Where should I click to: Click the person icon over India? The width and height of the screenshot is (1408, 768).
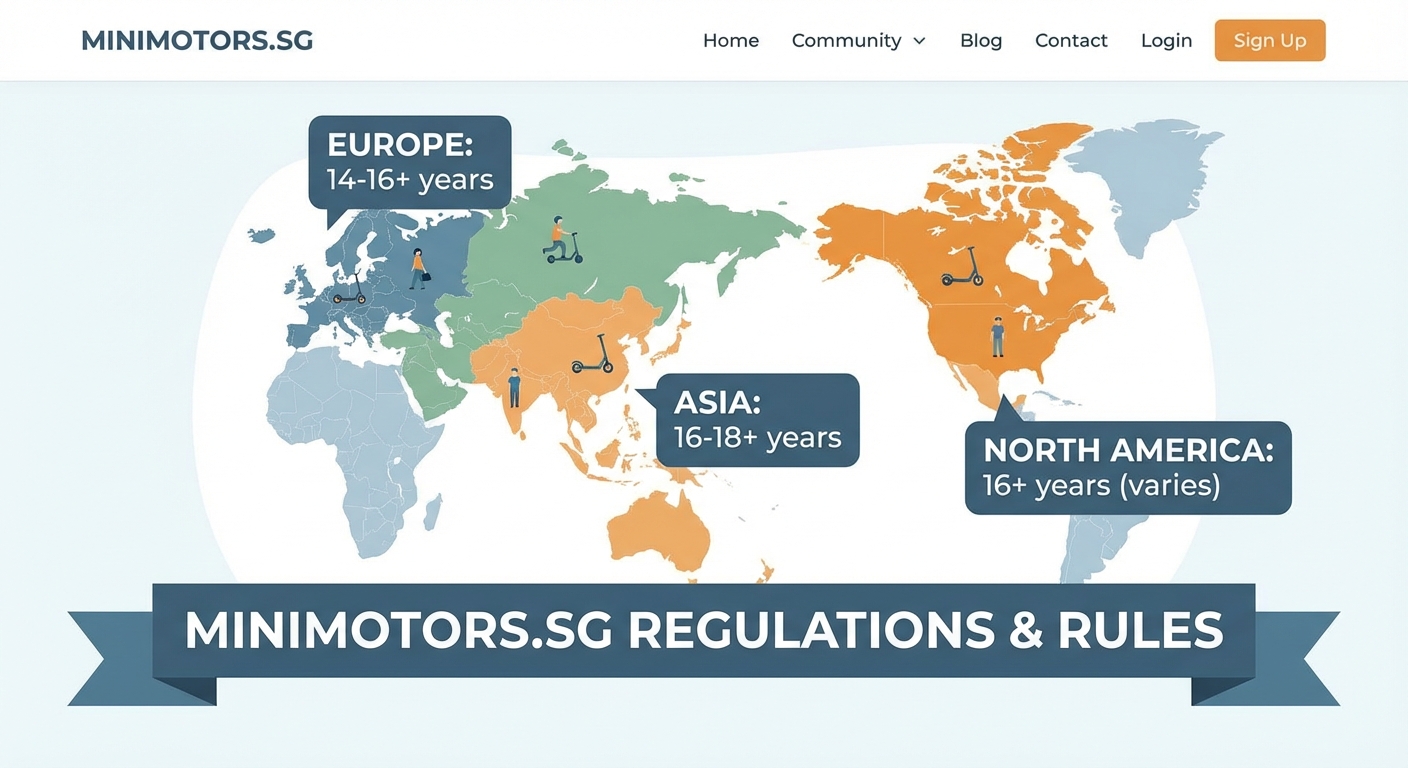(x=514, y=388)
